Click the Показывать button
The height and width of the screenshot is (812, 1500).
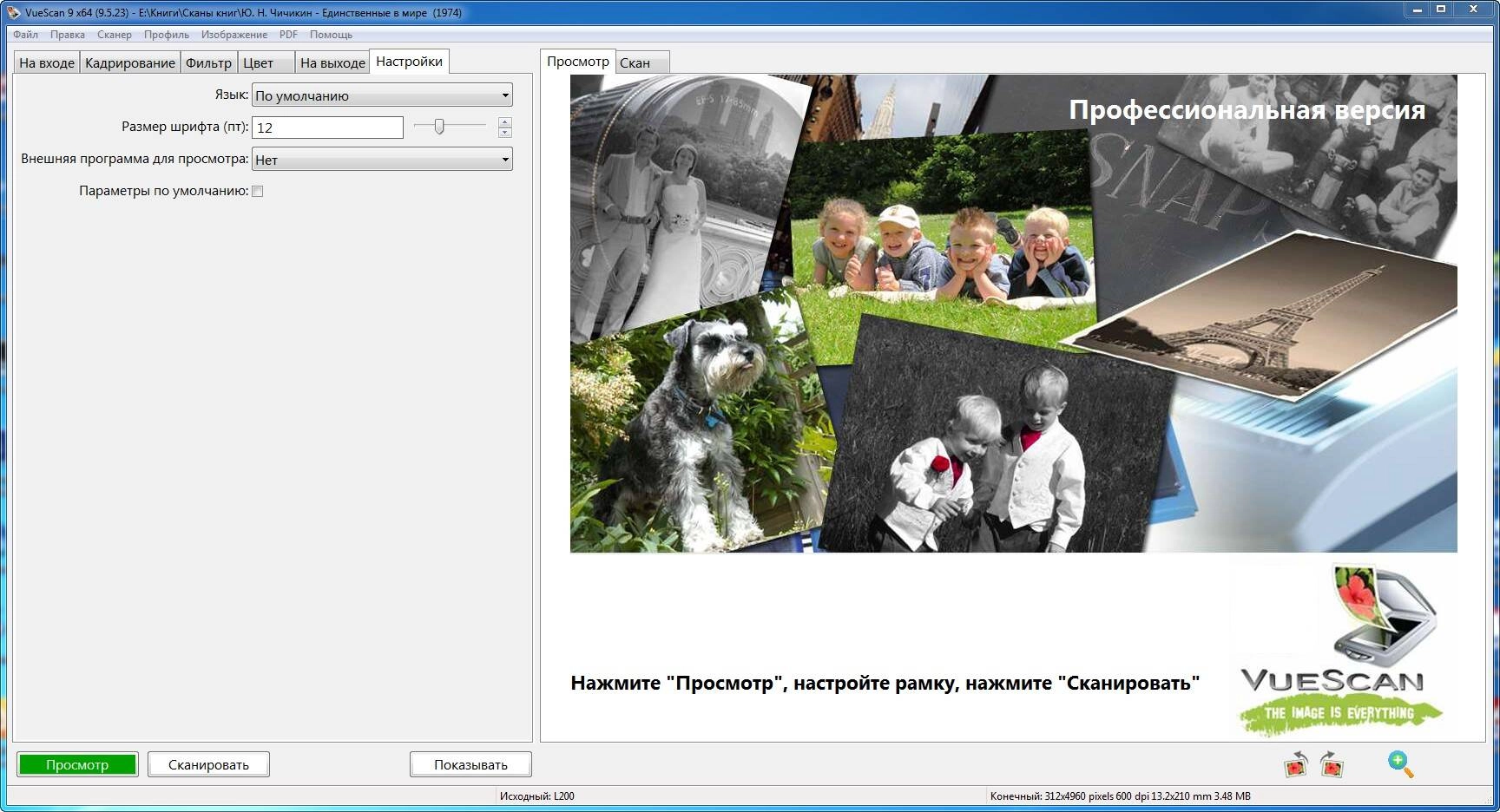[x=470, y=764]
